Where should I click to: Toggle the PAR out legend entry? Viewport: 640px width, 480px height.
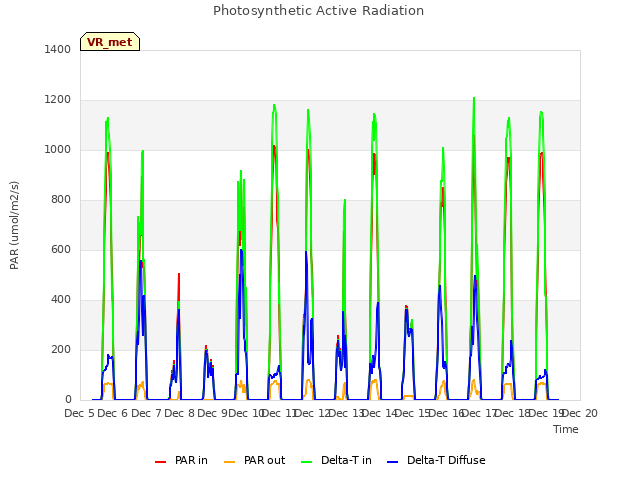click(x=255, y=460)
